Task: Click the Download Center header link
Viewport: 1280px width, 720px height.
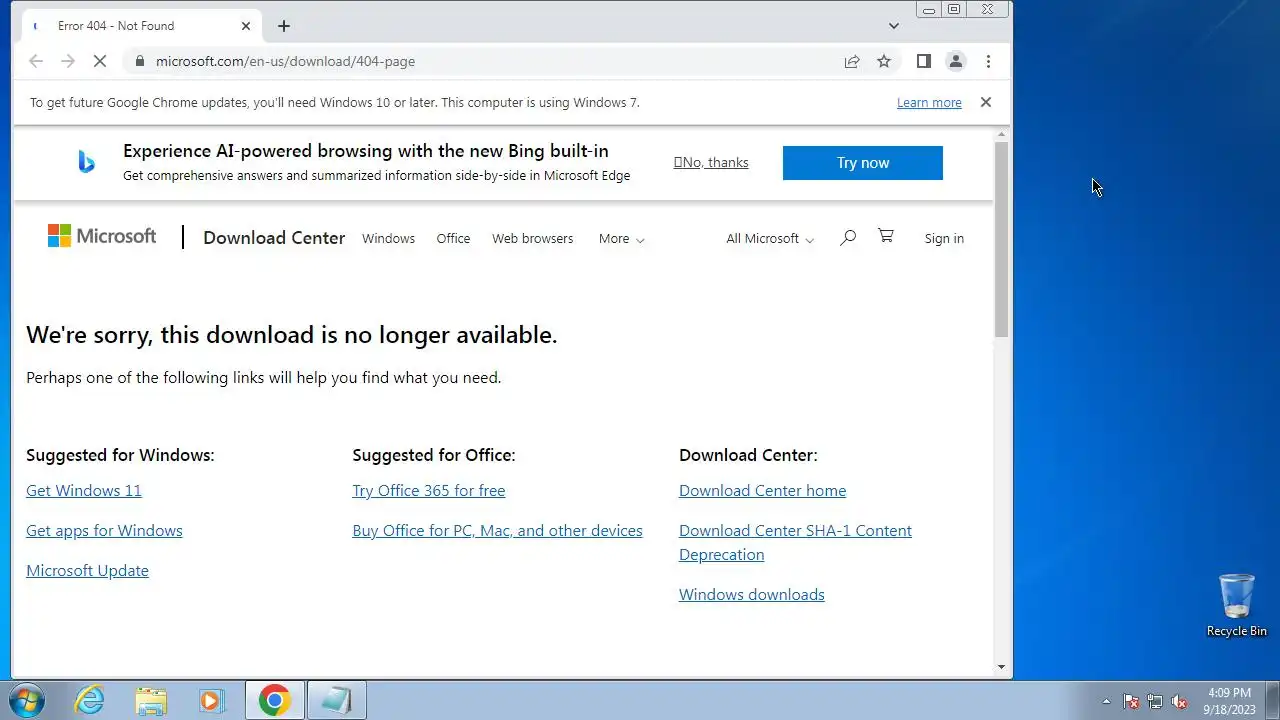Action: (274, 237)
